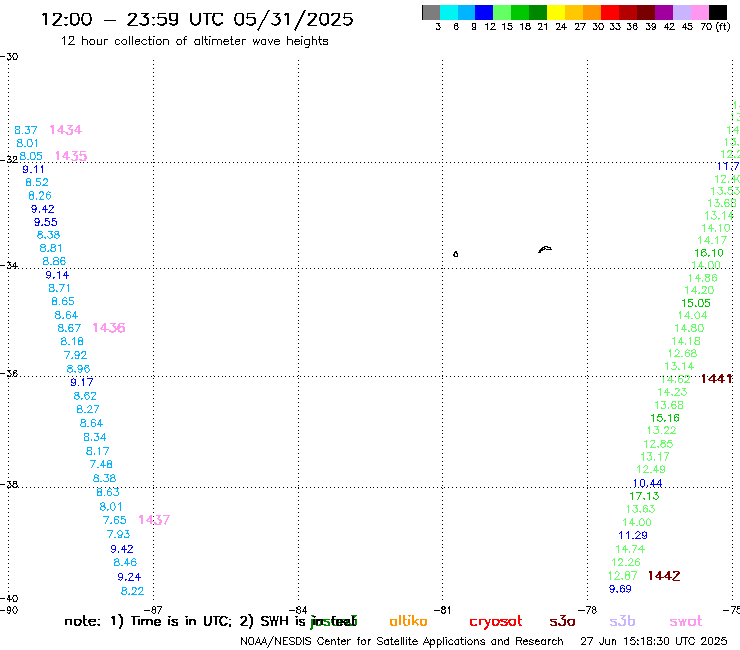The width and height of the screenshot is (740, 650).
Task: Click the wave height value 7.48
Action: click(x=101, y=464)
